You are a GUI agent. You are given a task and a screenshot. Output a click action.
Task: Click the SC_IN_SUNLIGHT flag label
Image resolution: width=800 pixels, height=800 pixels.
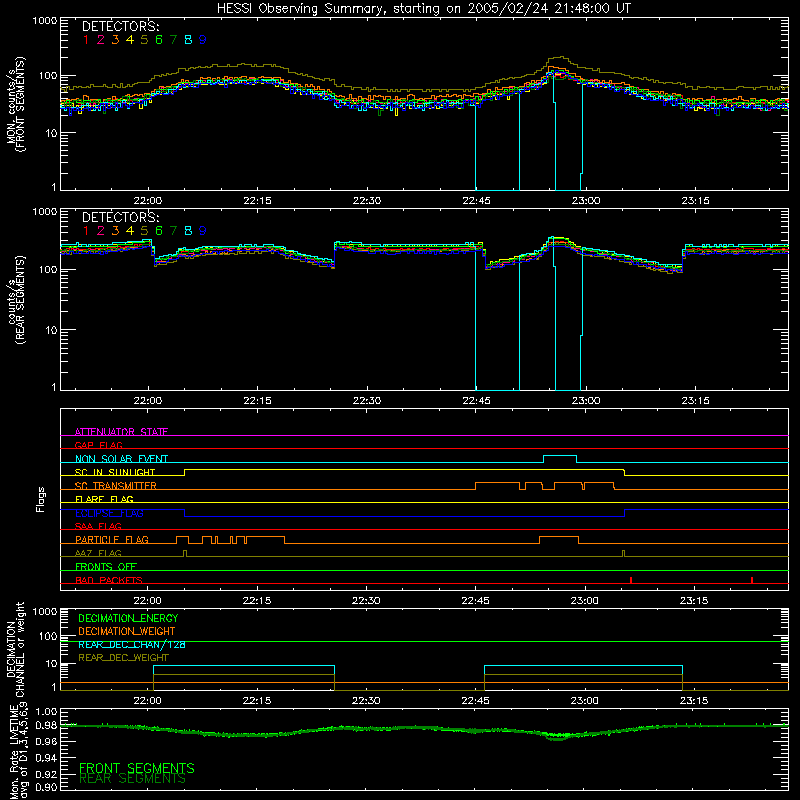point(115,472)
